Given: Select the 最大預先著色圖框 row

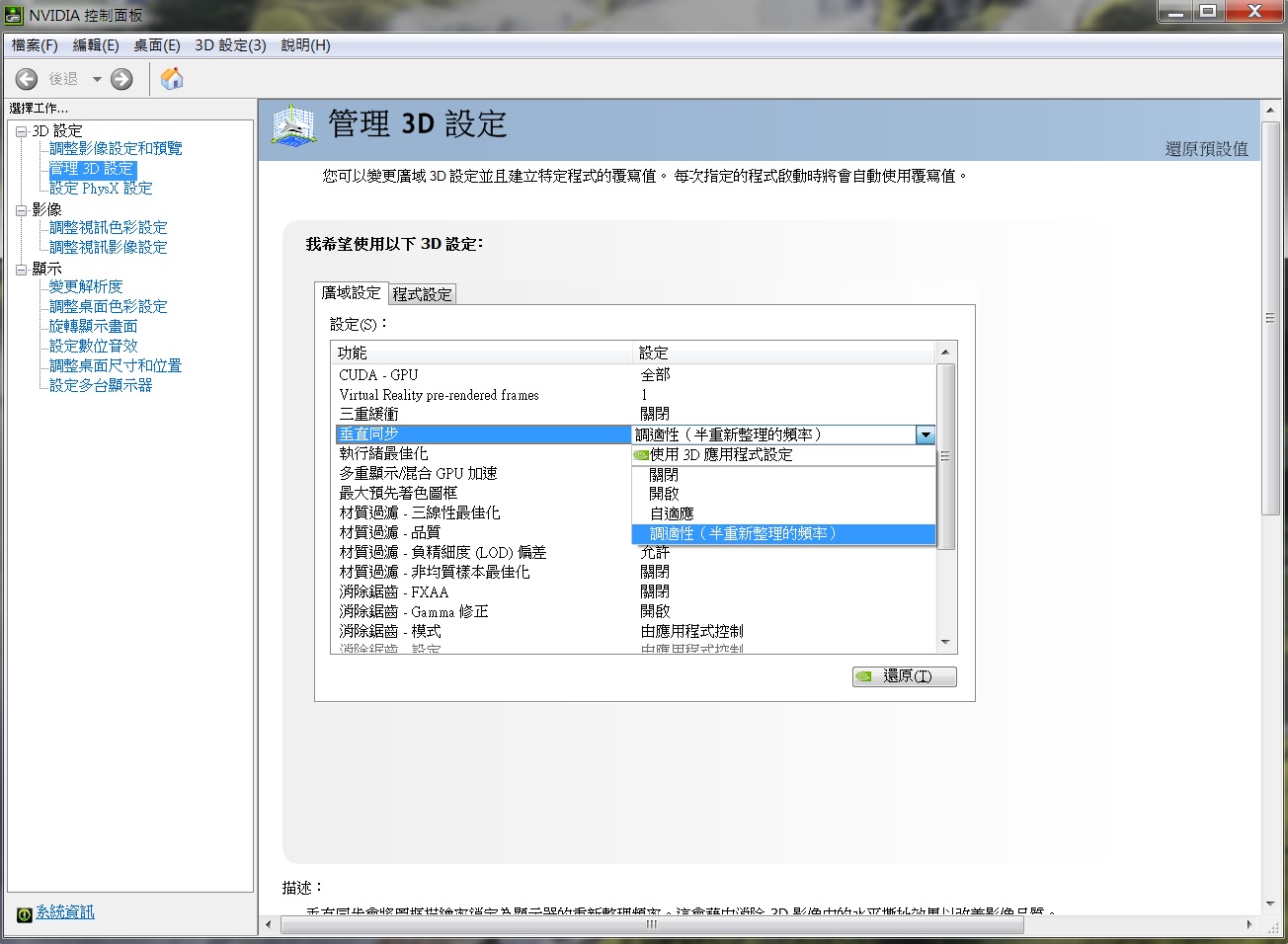Looking at the screenshot, I should tap(482, 493).
